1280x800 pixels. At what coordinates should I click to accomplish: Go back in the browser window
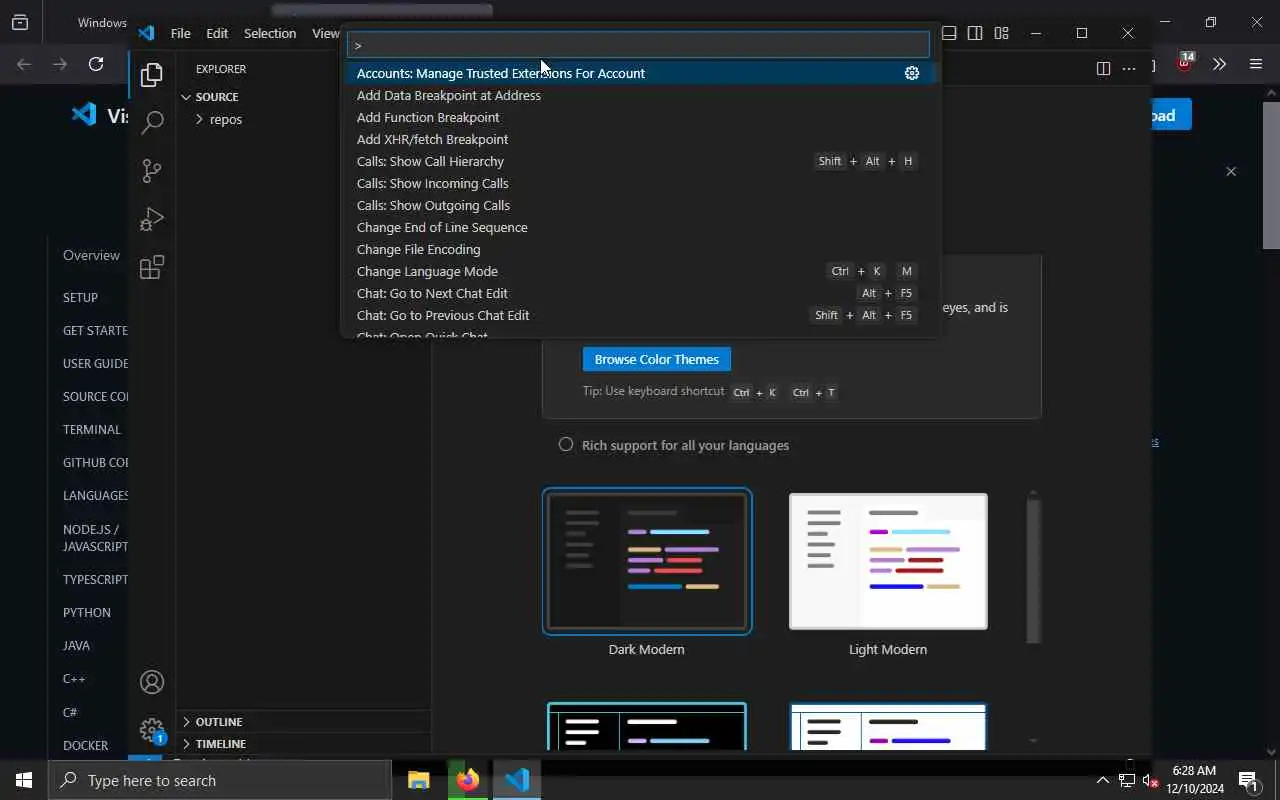[x=24, y=64]
